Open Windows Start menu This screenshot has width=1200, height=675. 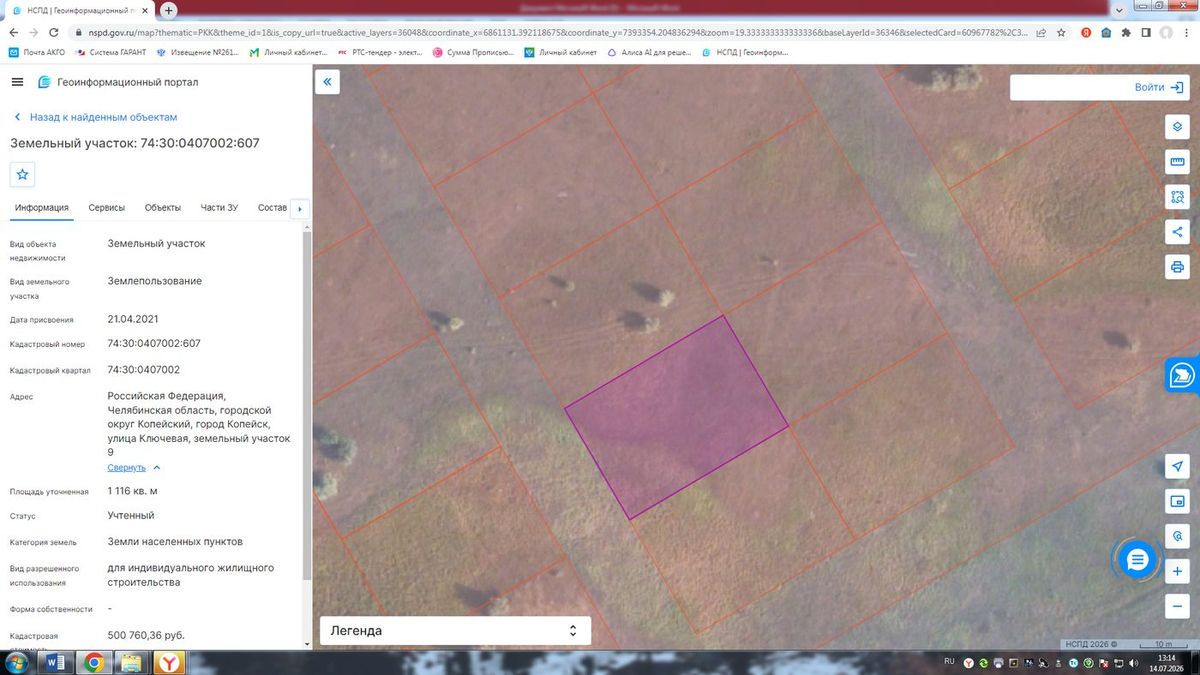(x=17, y=662)
